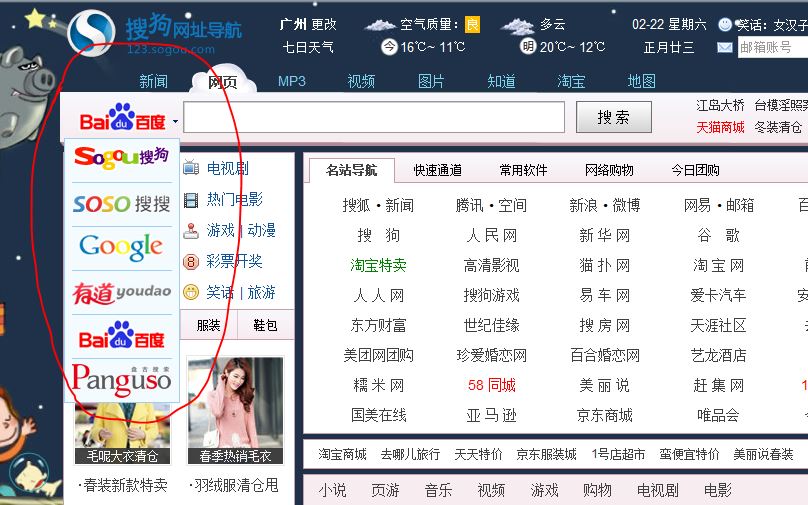
Task: Pick Baidu 百度 in the dropdown list
Action: point(122,336)
